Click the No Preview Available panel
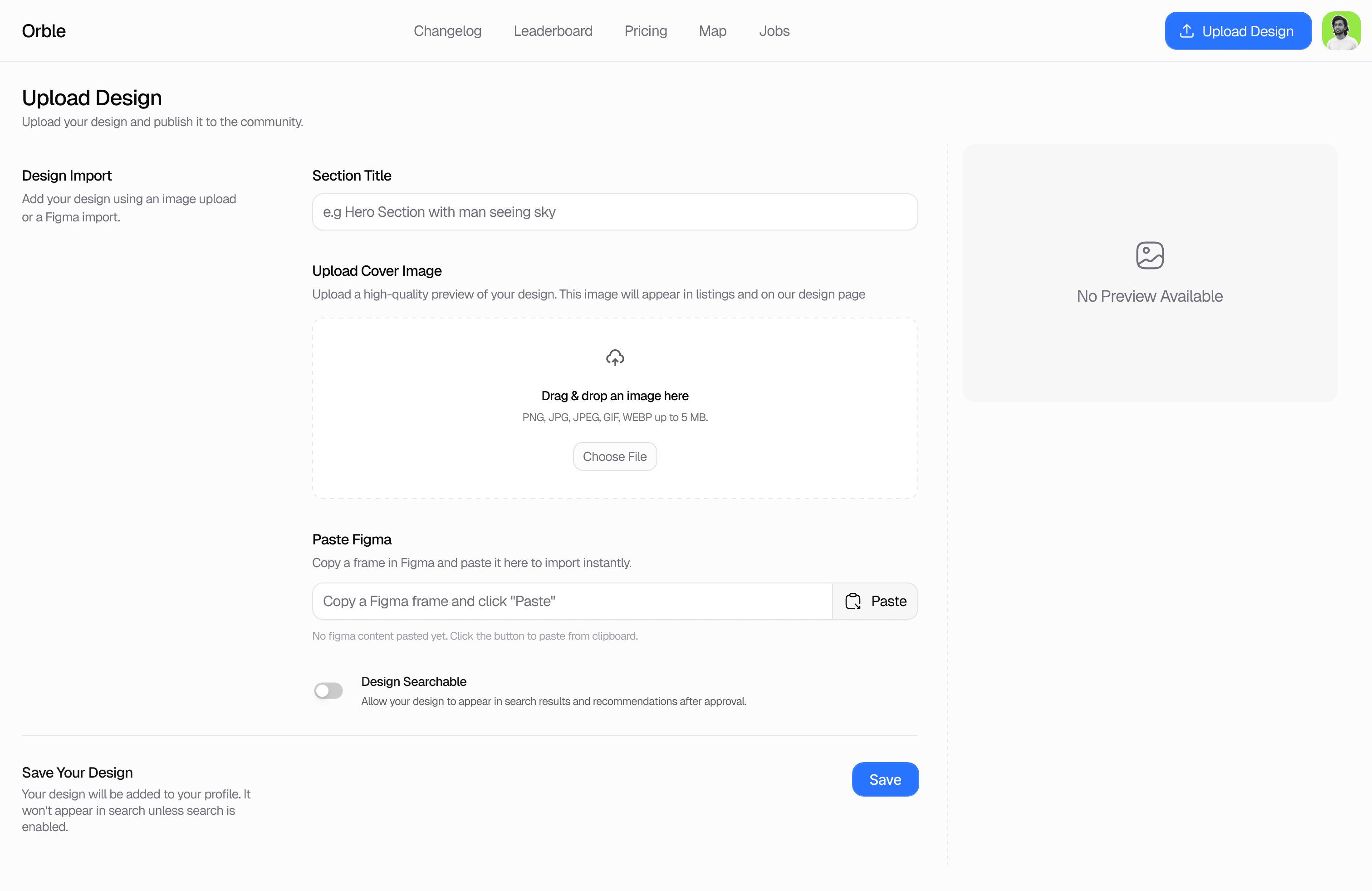 (1150, 273)
